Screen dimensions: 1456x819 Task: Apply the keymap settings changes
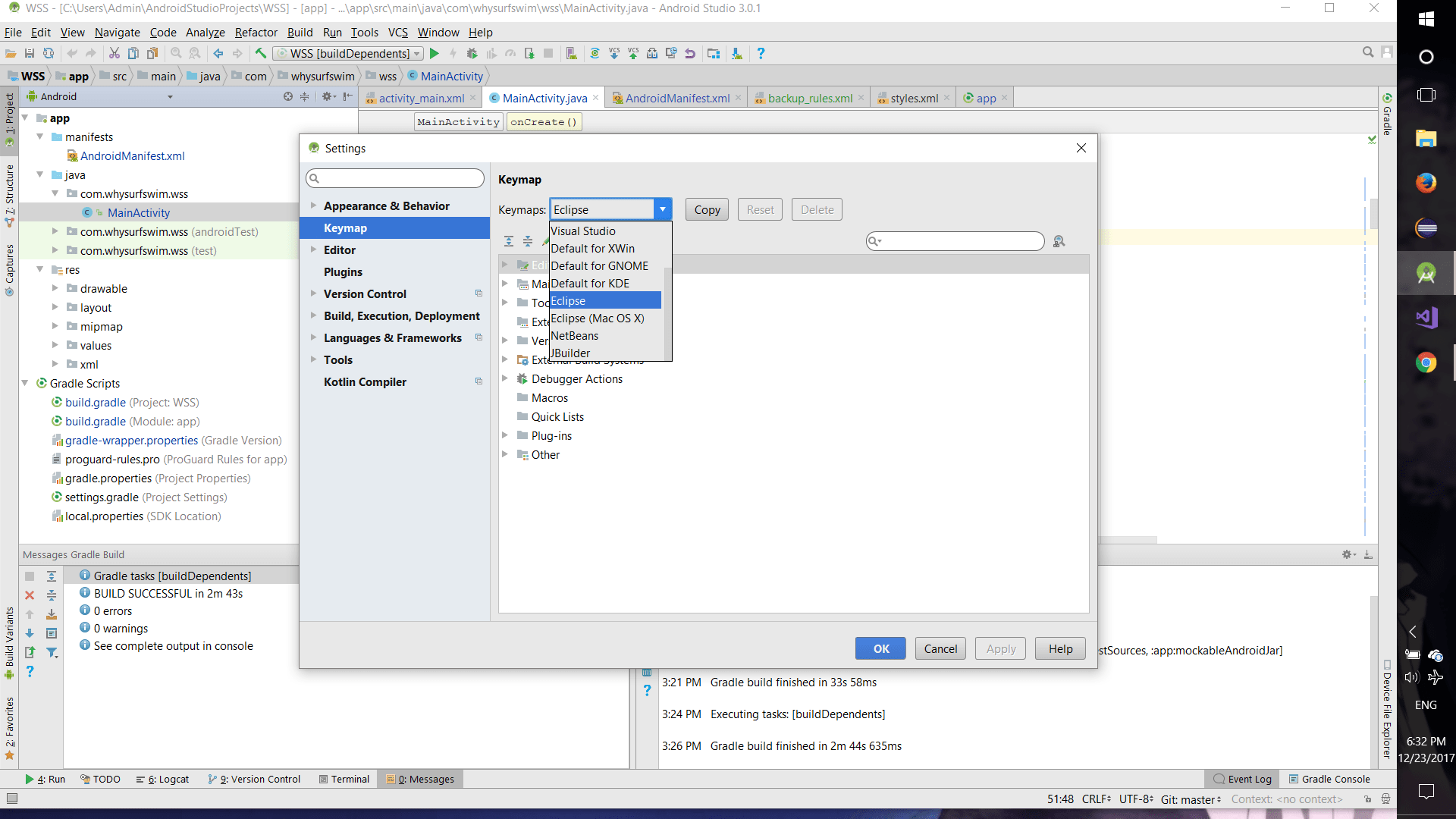pyautogui.click(x=999, y=648)
